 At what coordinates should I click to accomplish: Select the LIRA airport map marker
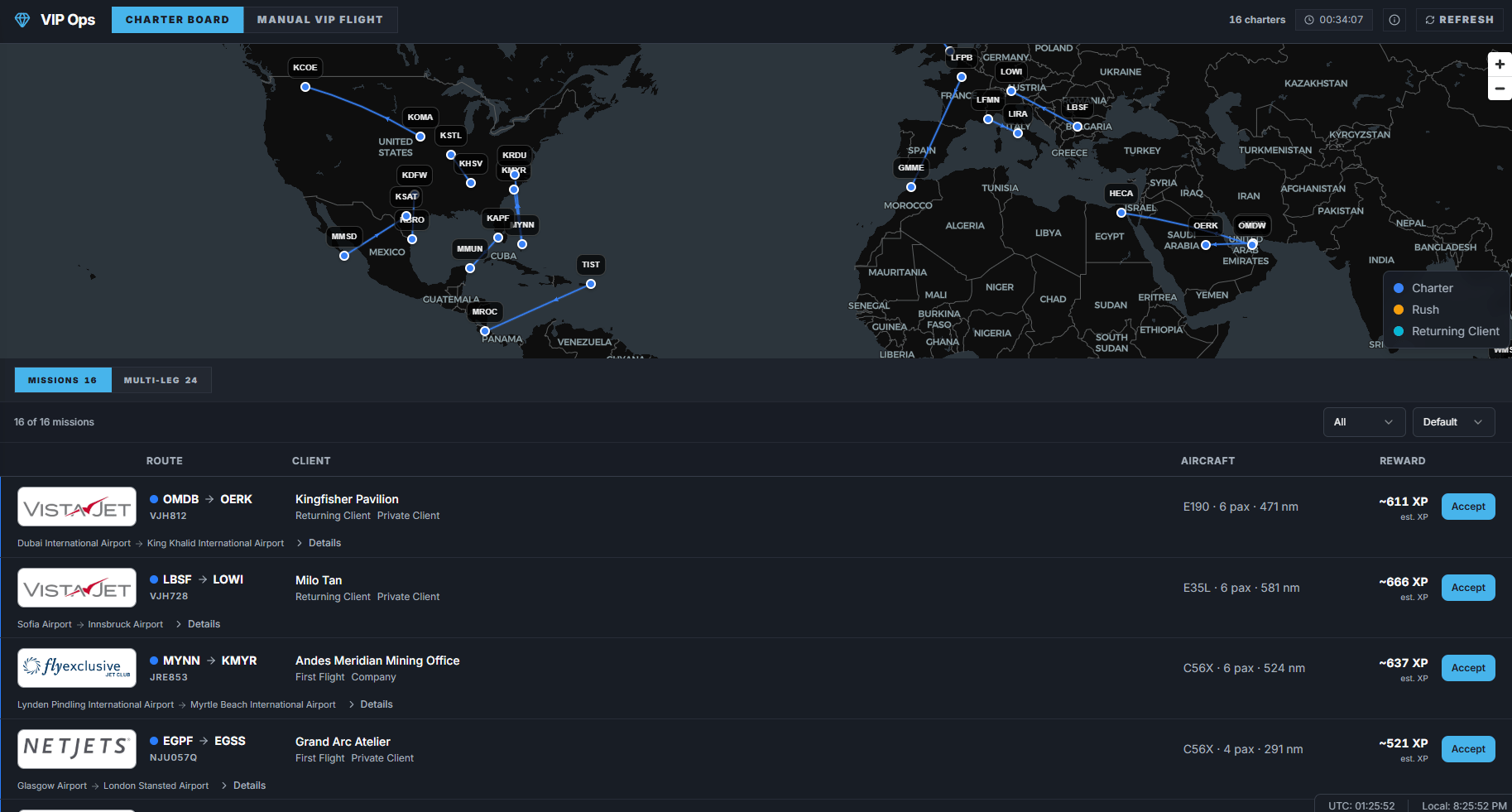click(x=1018, y=133)
